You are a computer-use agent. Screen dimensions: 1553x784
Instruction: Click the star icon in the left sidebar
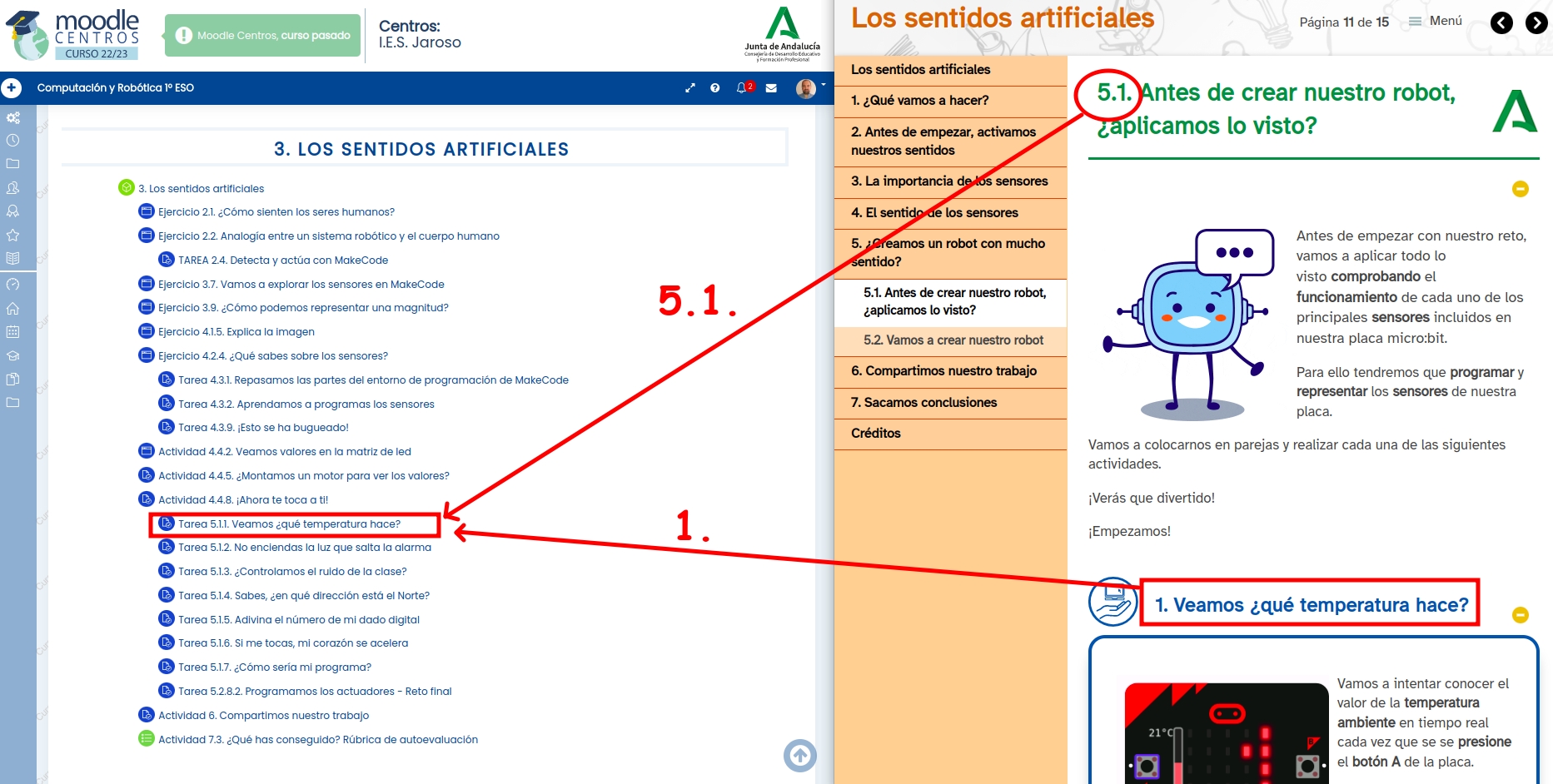(x=12, y=235)
